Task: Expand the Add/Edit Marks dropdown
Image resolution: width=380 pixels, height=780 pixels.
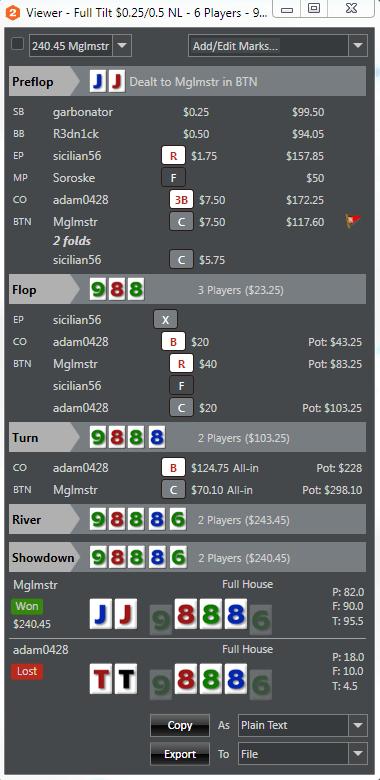Action: tap(358, 46)
